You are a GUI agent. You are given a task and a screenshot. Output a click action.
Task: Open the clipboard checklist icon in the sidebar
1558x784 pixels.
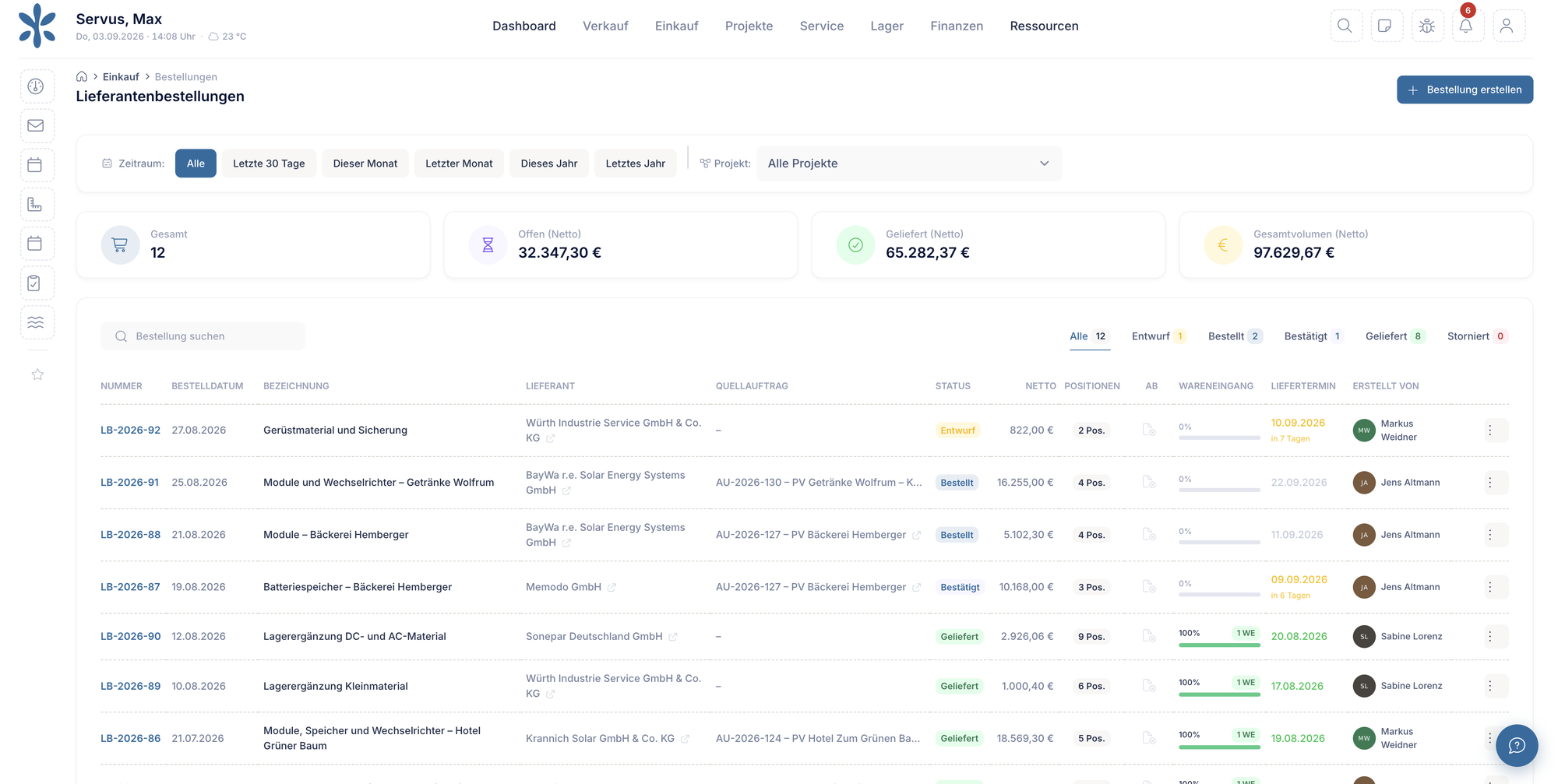(x=36, y=283)
